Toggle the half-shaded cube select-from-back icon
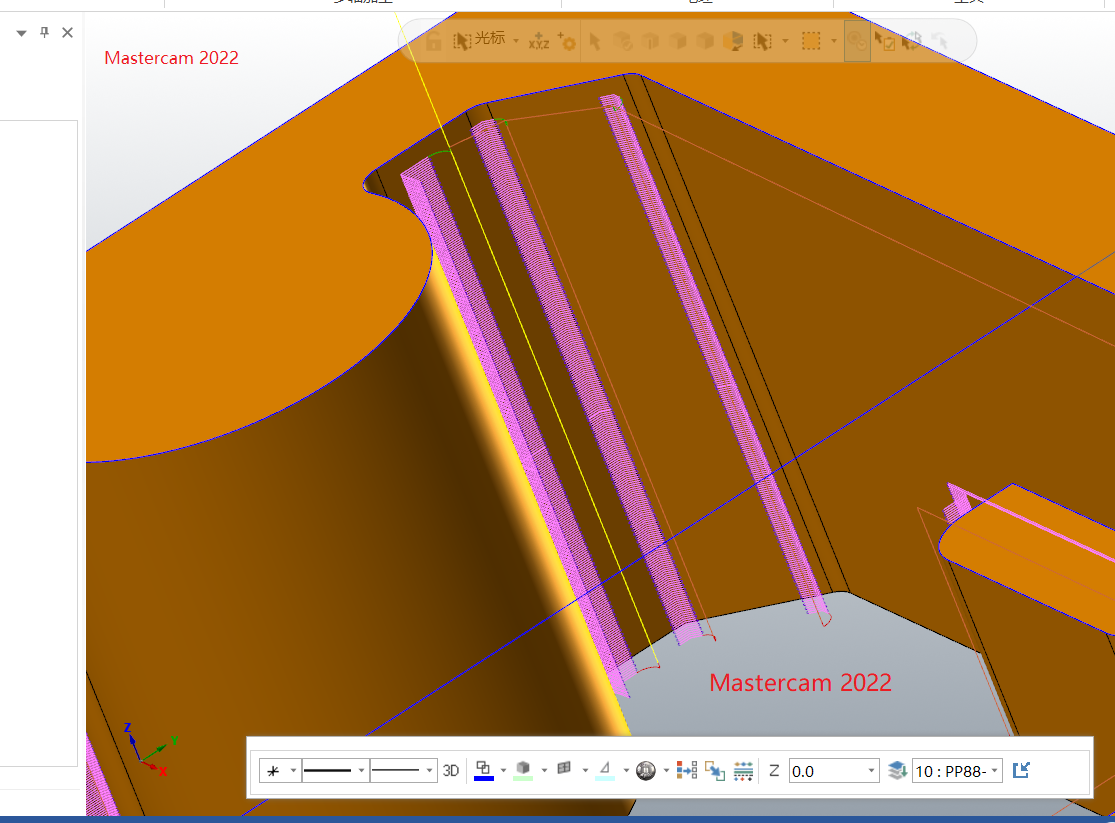The width and height of the screenshot is (1115, 823). [x=733, y=41]
